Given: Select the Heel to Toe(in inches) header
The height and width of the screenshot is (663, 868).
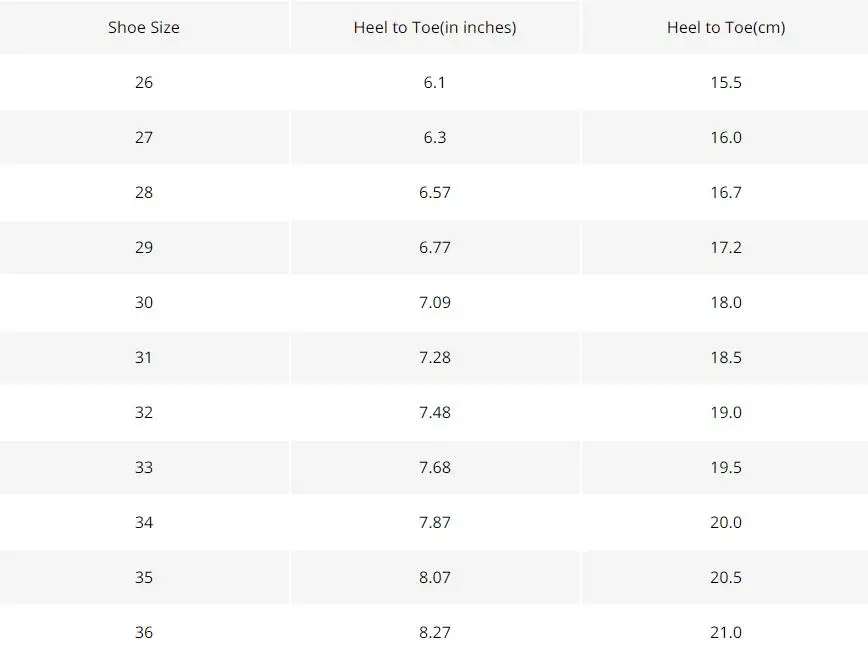Looking at the screenshot, I should pos(435,27).
